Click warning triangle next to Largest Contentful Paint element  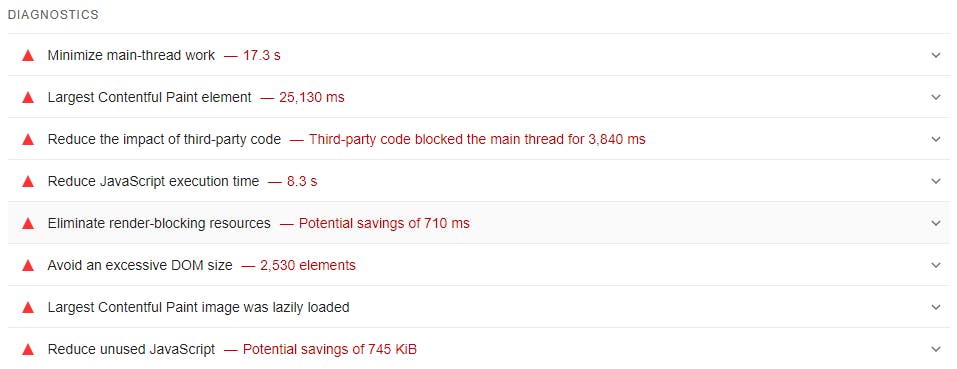(x=27, y=98)
